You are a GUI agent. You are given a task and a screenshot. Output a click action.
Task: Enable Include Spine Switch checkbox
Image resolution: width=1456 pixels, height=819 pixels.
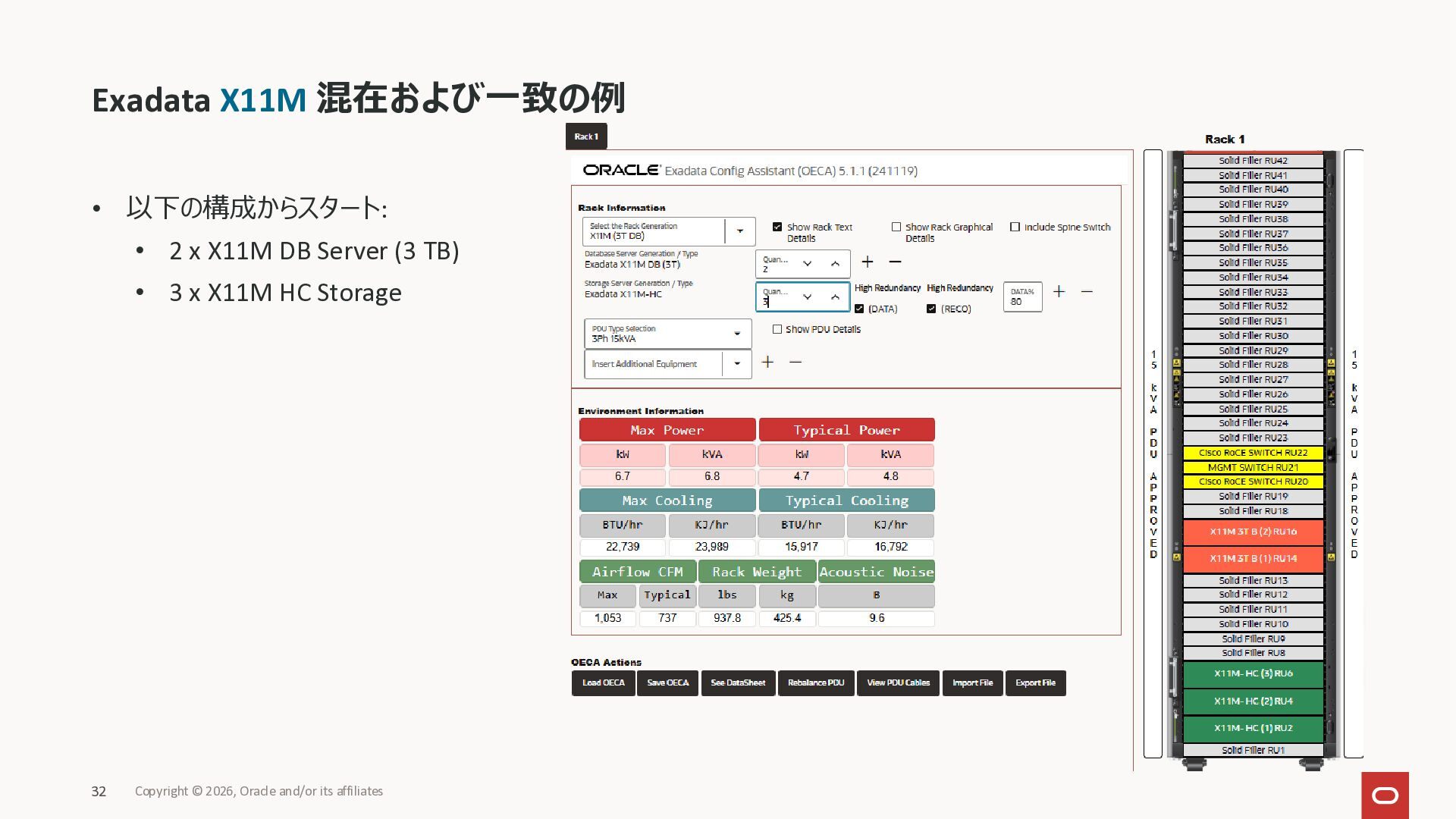point(1015,227)
